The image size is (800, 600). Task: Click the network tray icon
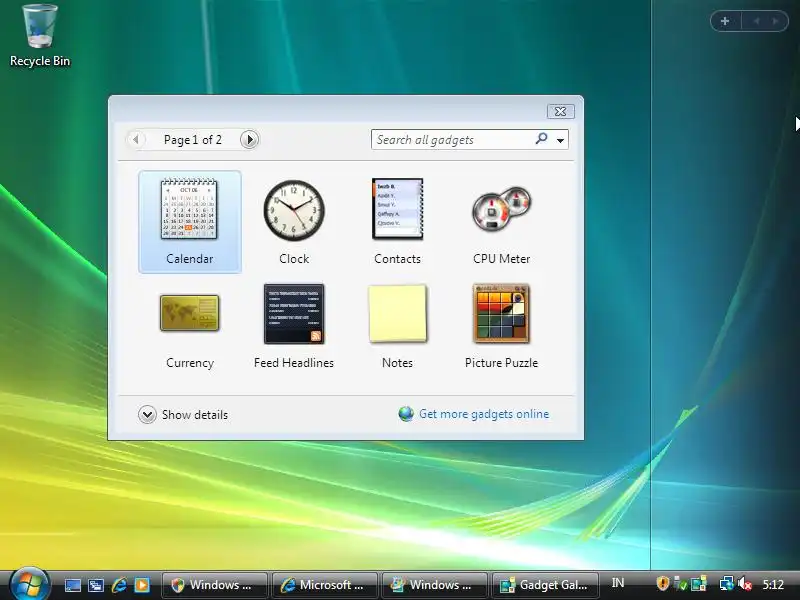pos(726,583)
